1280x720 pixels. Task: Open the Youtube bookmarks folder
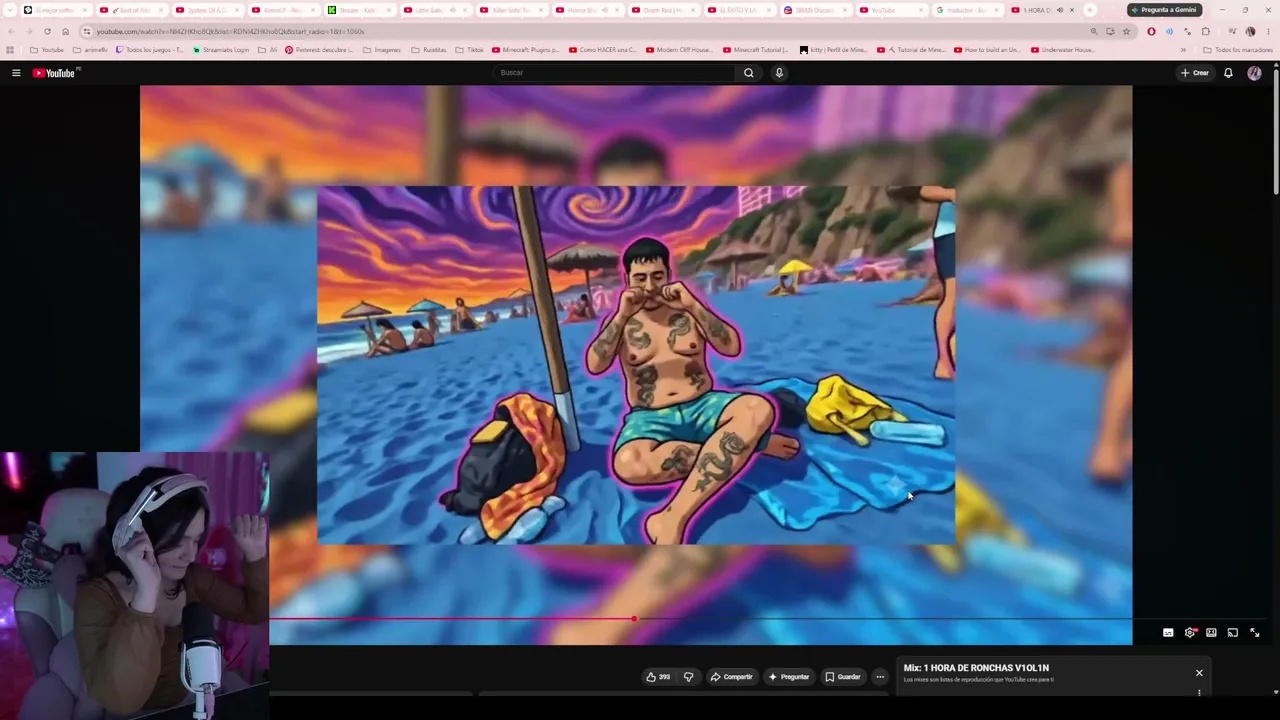pos(47,50)
